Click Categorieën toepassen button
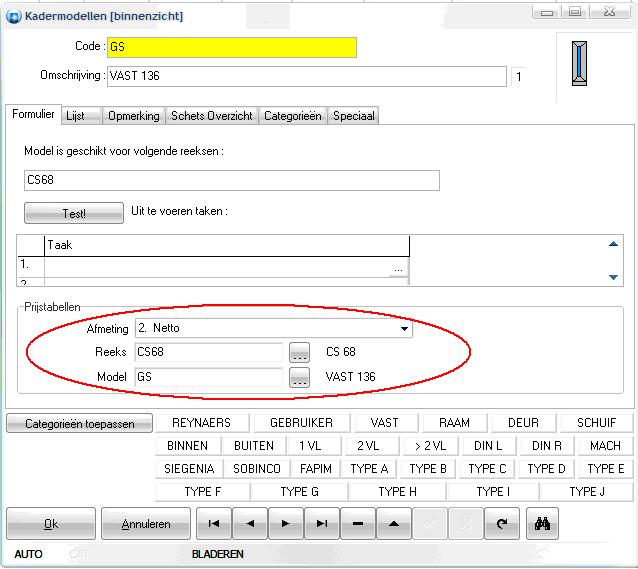The width and height of the screenshot is (638, 569). pos(79,423)
